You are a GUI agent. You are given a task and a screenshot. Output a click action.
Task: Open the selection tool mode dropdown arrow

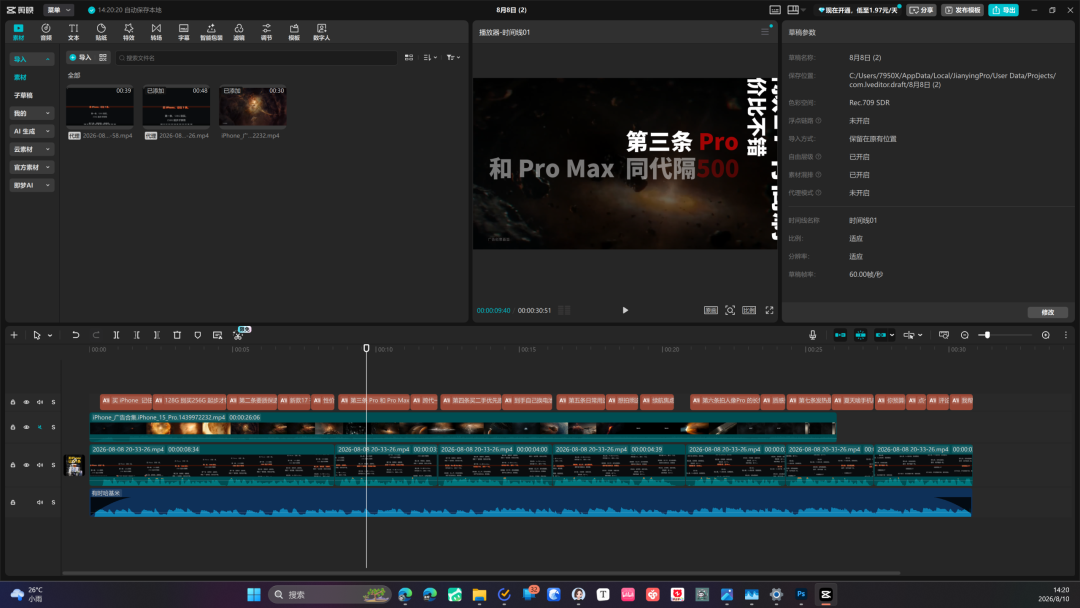point(50,335)
